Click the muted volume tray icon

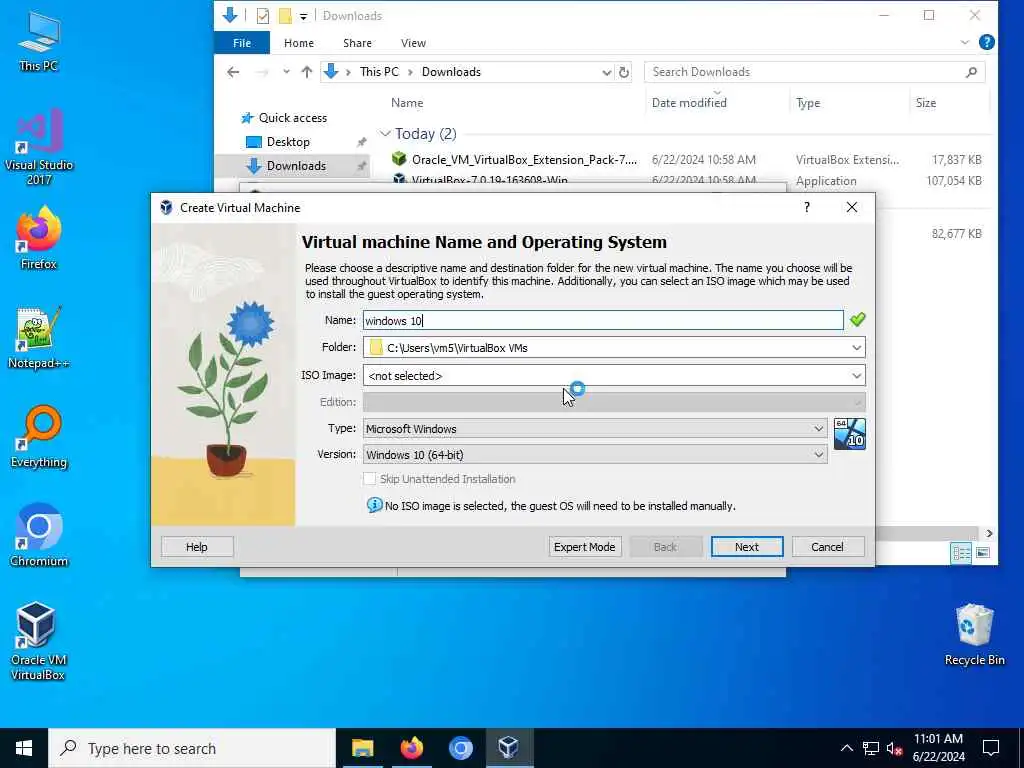click(895, 748)
